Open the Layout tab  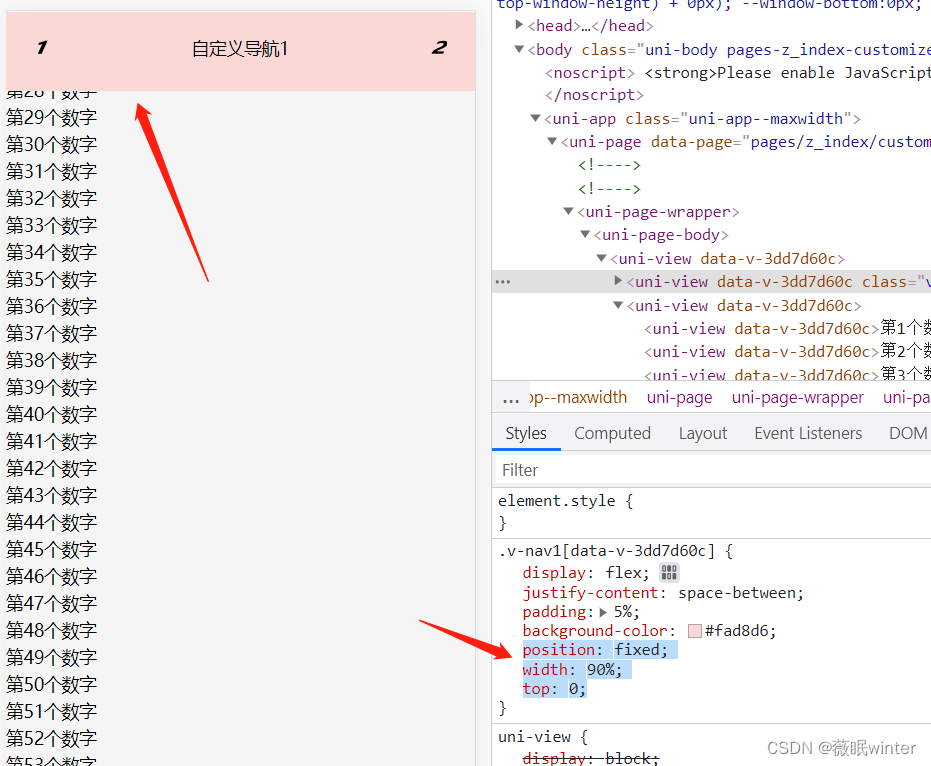coord(702,433)
